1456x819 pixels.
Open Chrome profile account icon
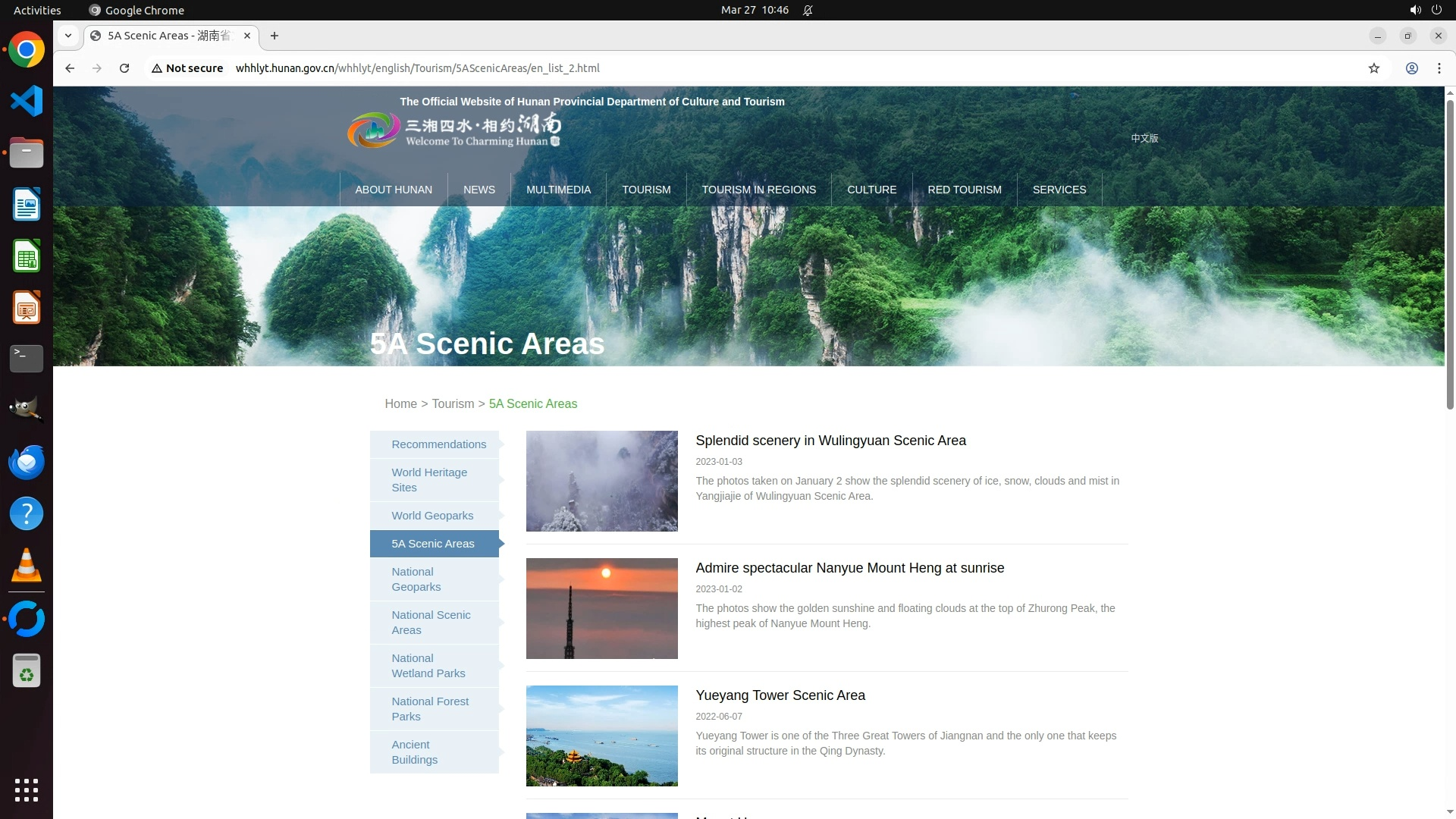coord(1411,68)
